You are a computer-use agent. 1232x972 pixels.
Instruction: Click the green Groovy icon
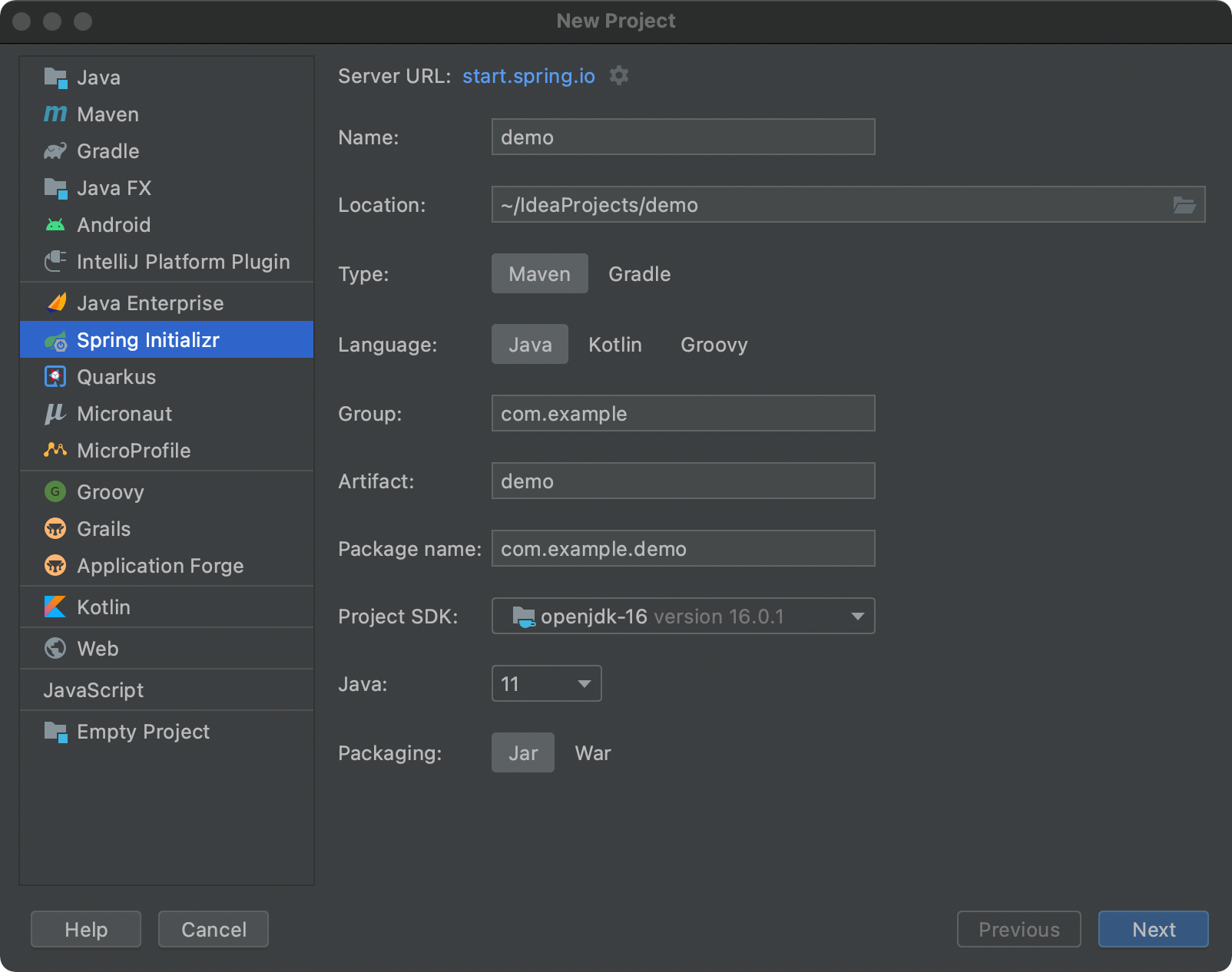pos(55,492)
